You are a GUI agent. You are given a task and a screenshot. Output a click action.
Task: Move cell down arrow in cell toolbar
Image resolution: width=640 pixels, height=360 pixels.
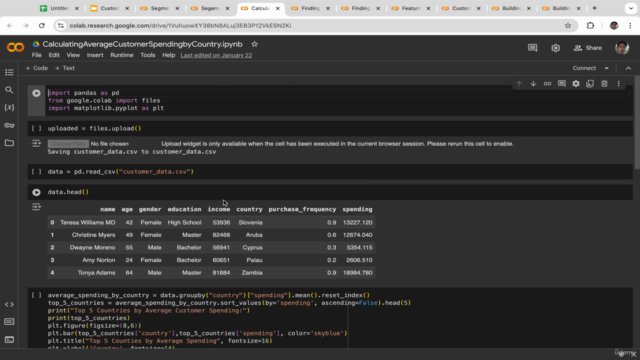tap(533, 84)
